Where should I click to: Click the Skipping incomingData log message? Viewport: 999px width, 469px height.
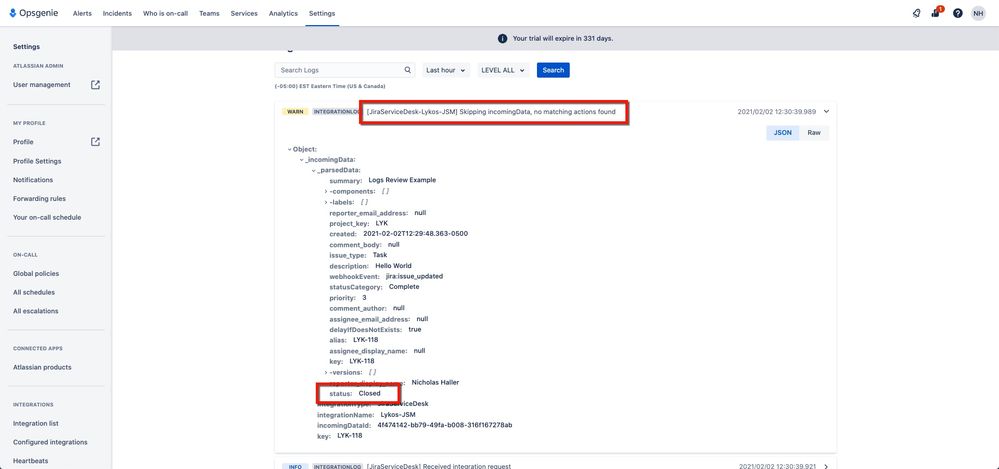491,112
